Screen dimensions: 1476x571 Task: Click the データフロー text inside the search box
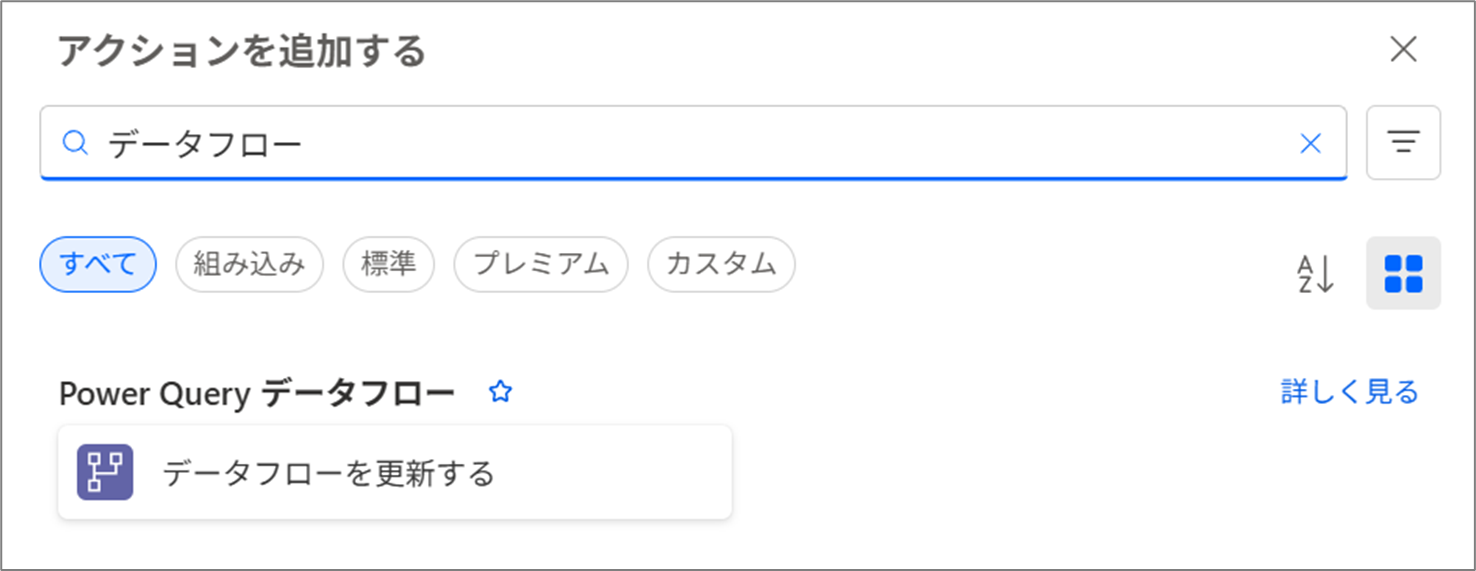click(205, 144)
